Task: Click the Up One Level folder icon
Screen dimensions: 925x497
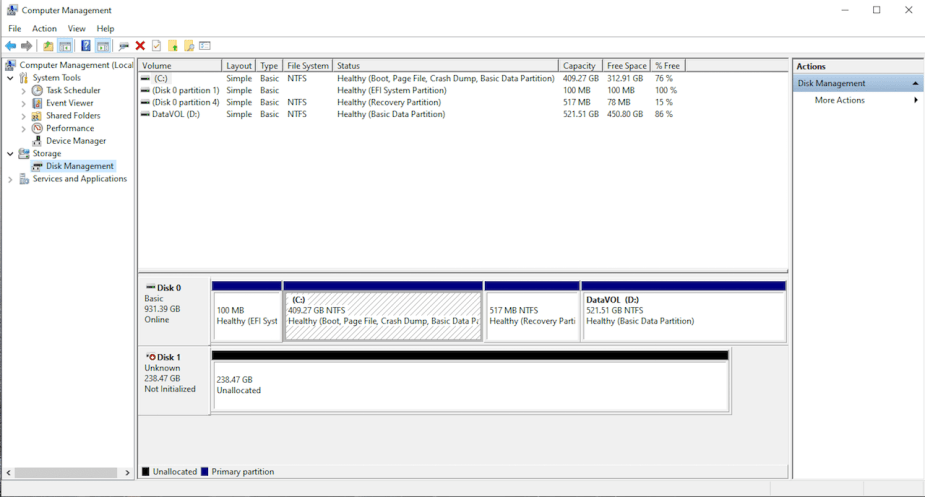Action: [48, 46]
